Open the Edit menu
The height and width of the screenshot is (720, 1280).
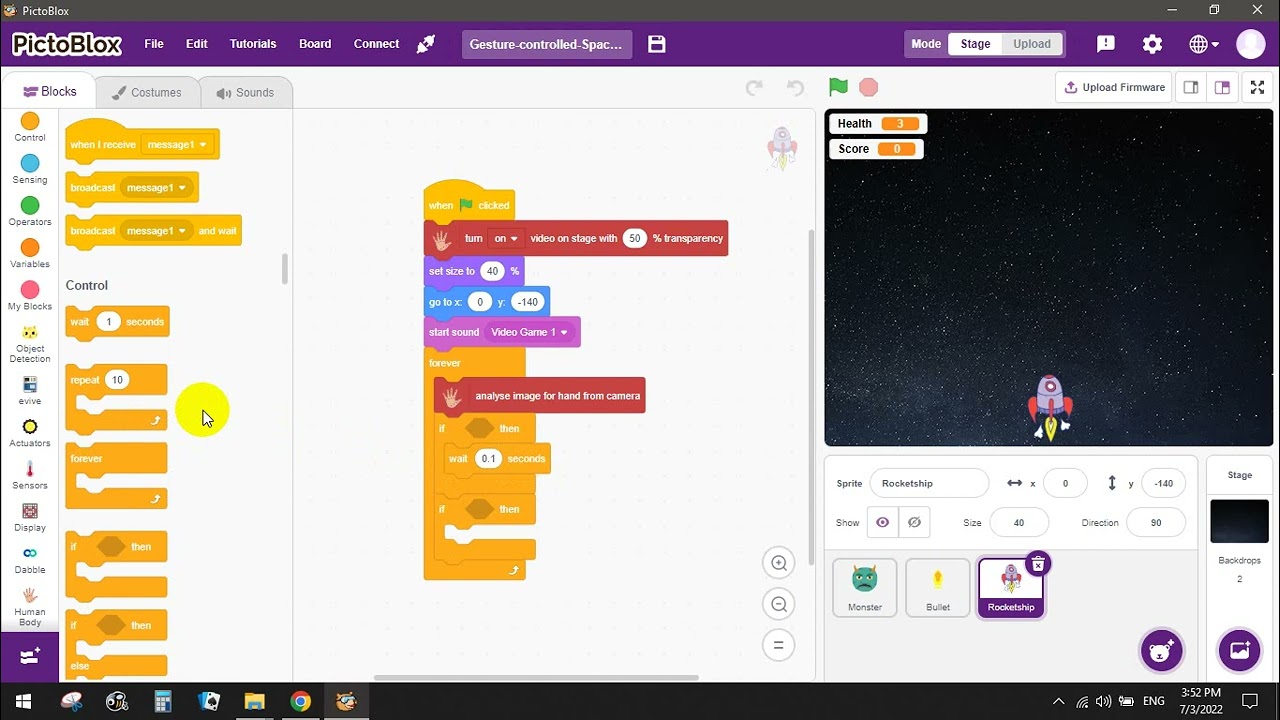point(197,44)
